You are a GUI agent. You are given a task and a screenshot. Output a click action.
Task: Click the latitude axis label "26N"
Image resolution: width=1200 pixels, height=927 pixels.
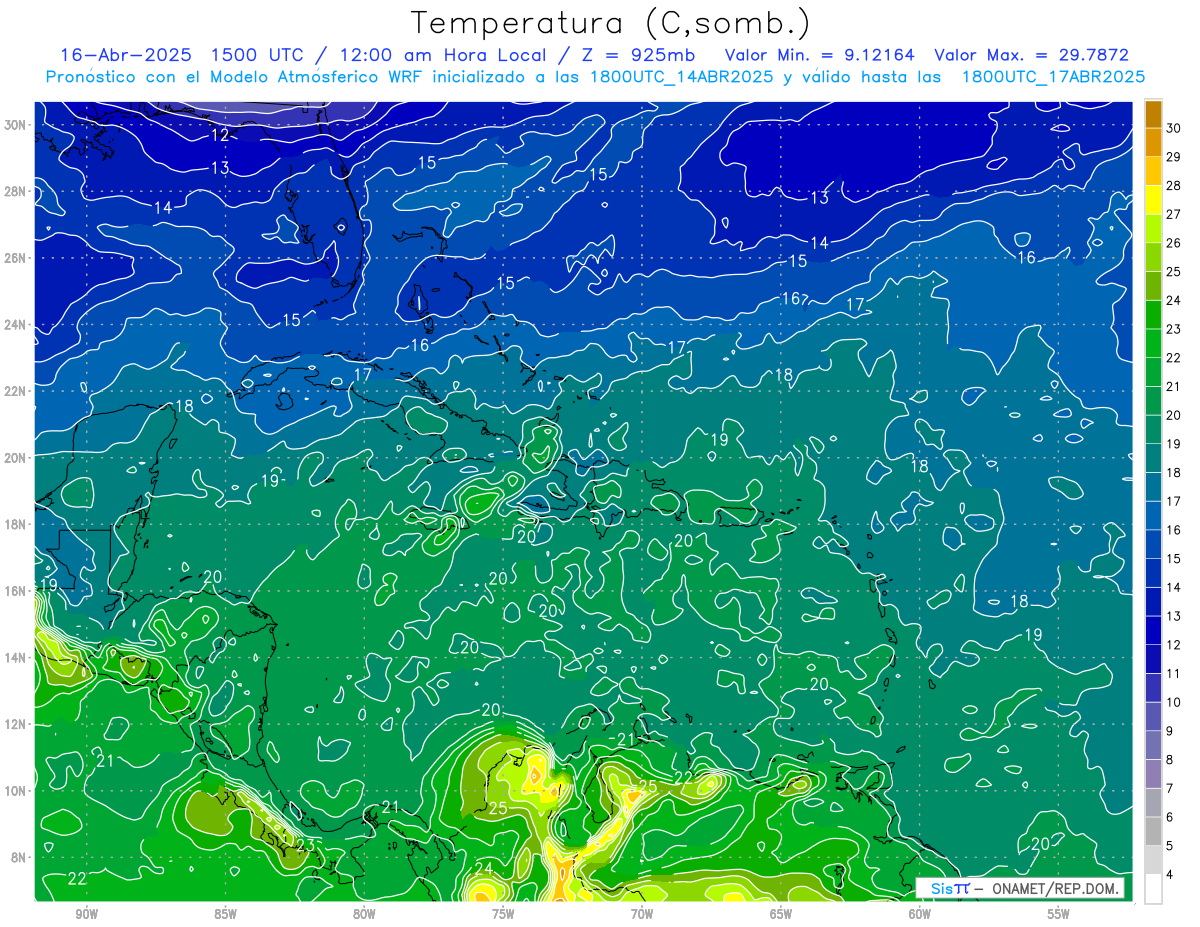(x=17, y=258)
